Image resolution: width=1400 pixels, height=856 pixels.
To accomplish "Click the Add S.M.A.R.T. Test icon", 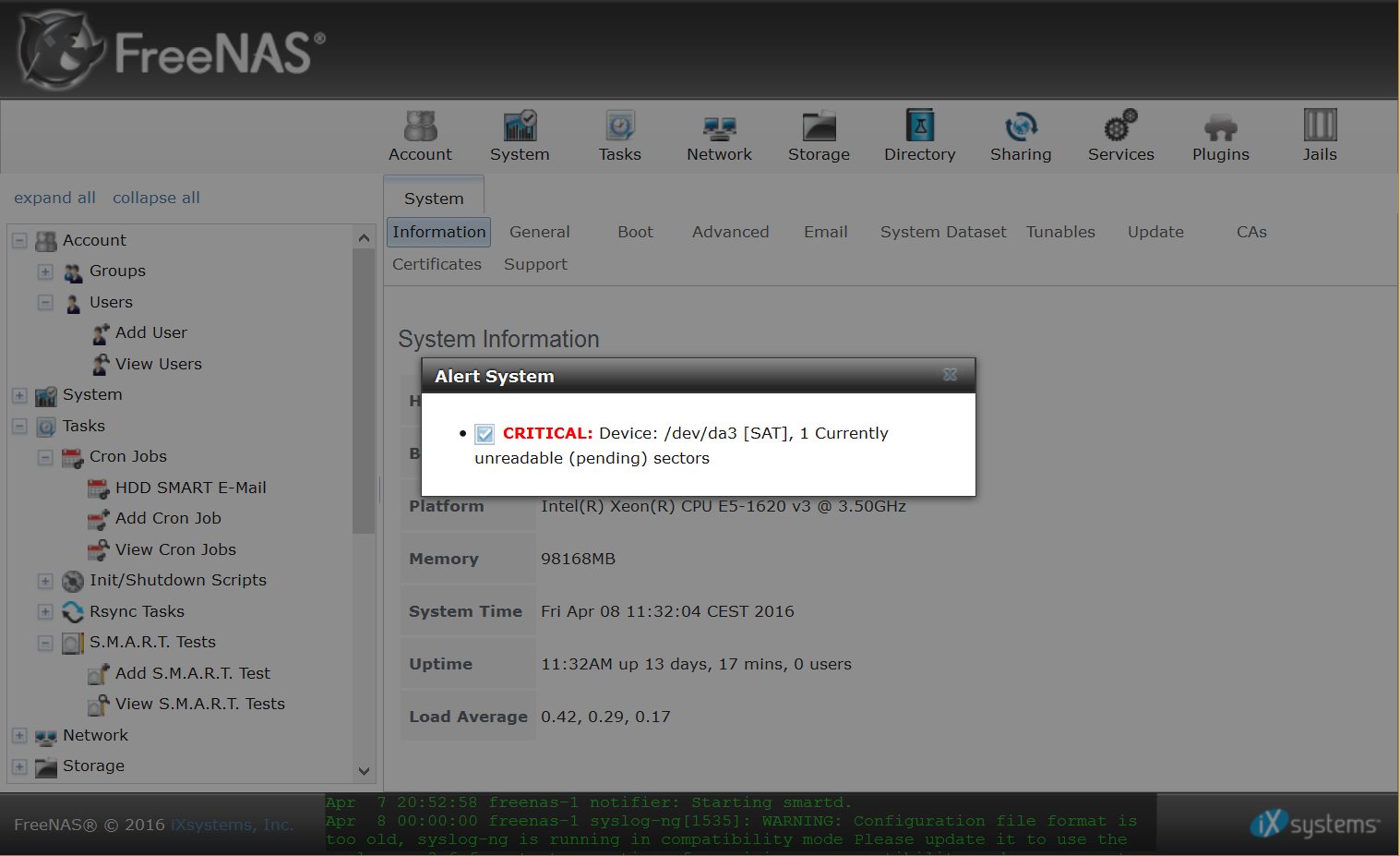I will tap(99, 674).
